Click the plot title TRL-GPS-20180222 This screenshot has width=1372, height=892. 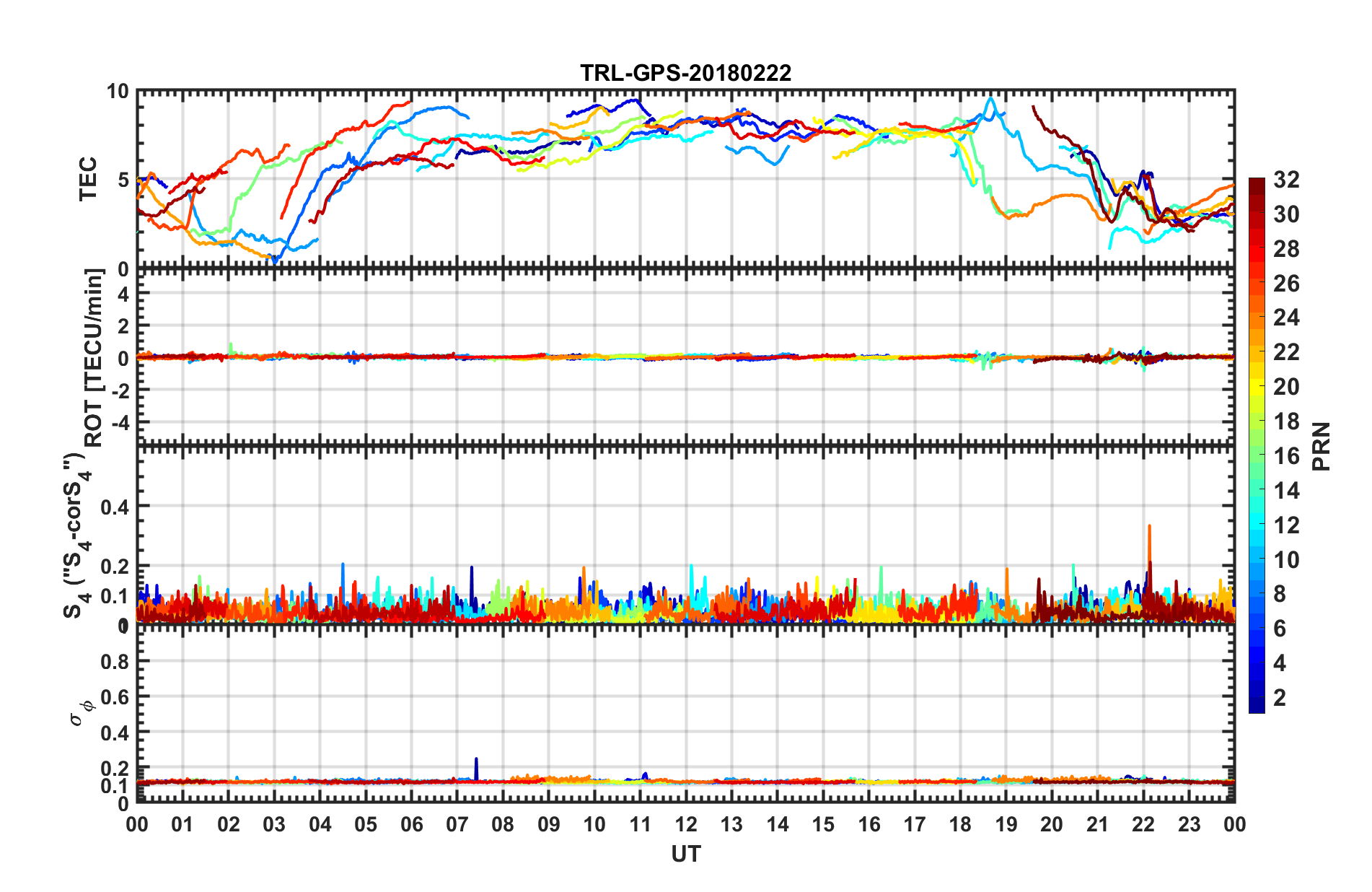click(685, 73)
